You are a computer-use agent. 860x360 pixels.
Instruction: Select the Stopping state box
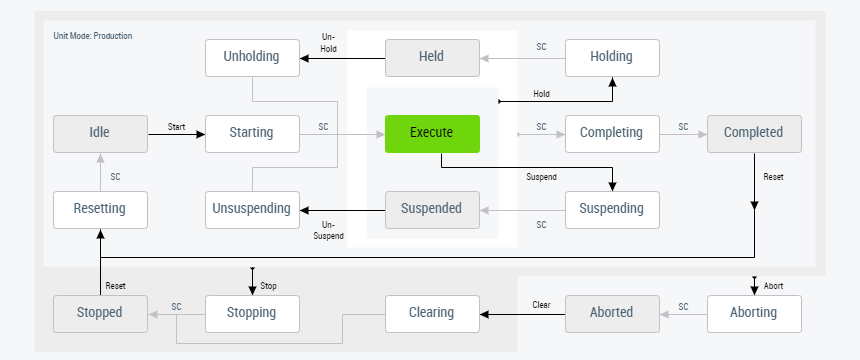[252, 314]
